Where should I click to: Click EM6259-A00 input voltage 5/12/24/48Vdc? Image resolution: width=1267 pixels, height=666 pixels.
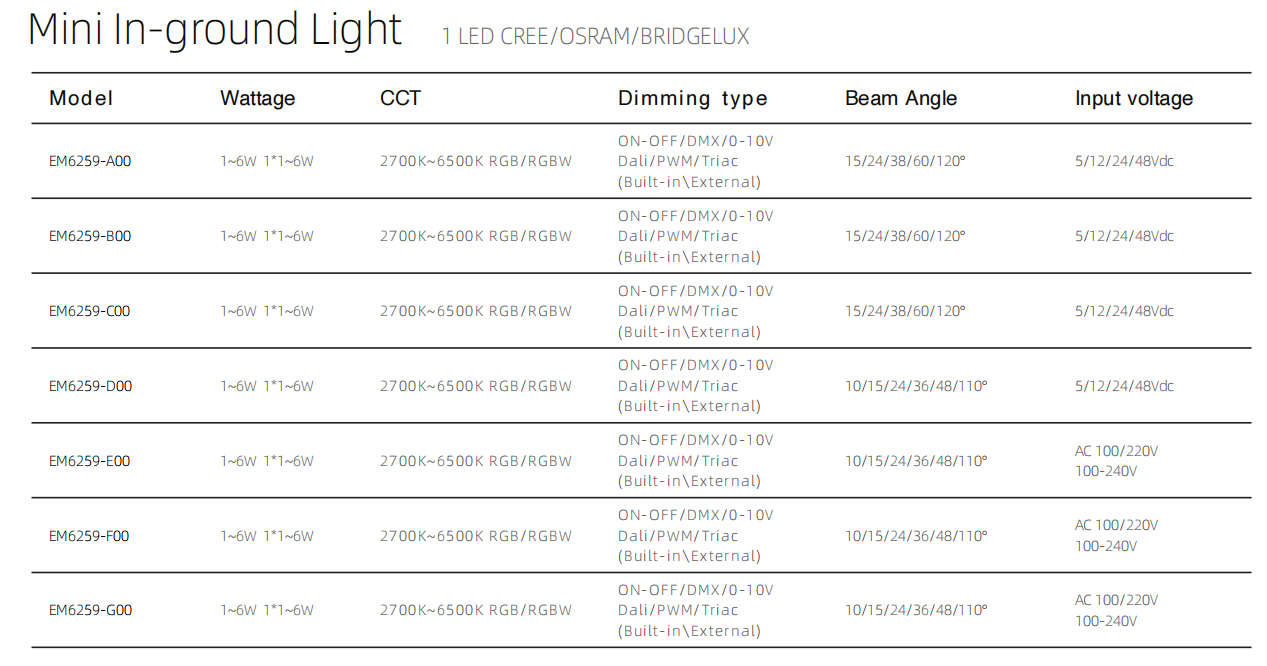(1124, 161)
